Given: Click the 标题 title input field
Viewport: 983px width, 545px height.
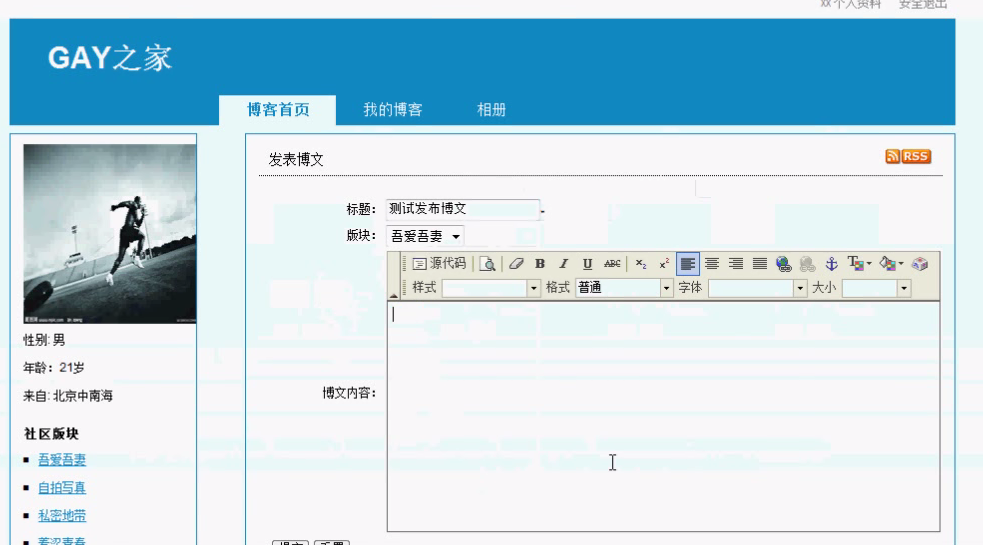Looking at the screenshot, I should [463, 209].
